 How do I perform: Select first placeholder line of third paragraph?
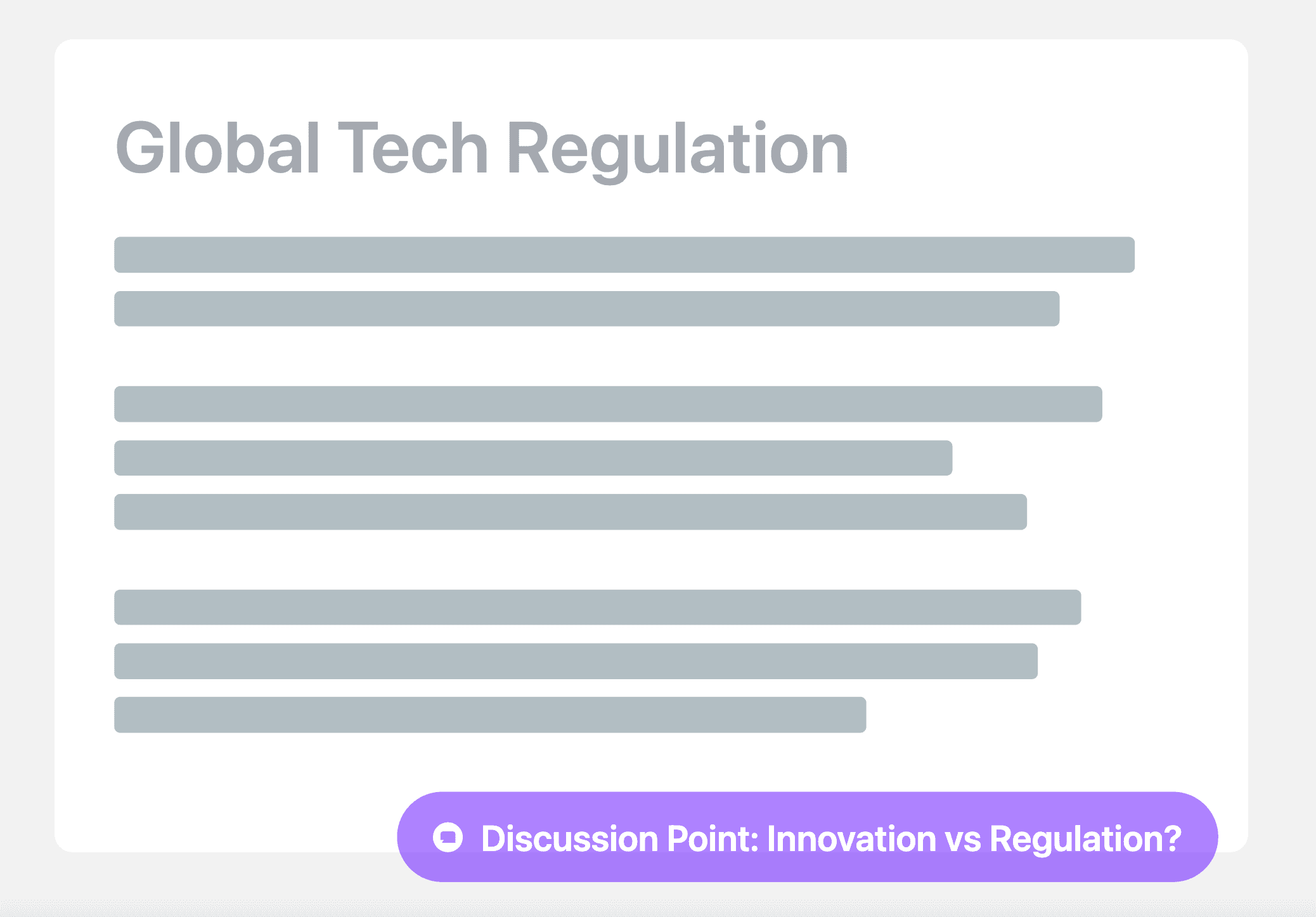click(x=597, y=608)
